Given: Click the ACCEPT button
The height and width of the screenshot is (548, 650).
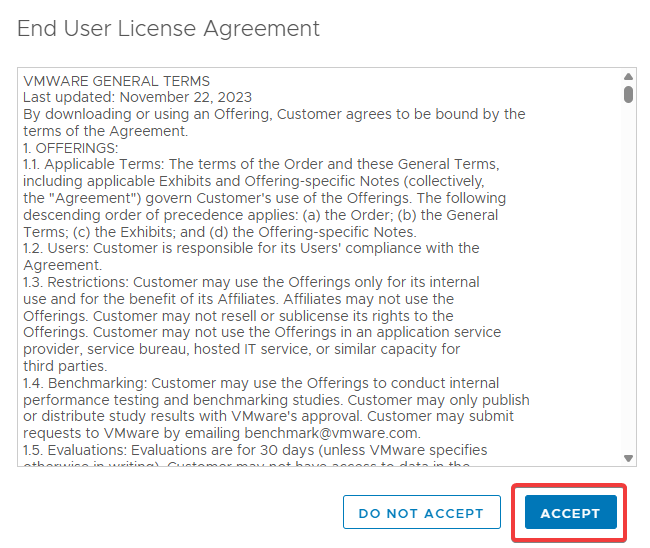Looking at the screenshot, I should tap(570, 513).
